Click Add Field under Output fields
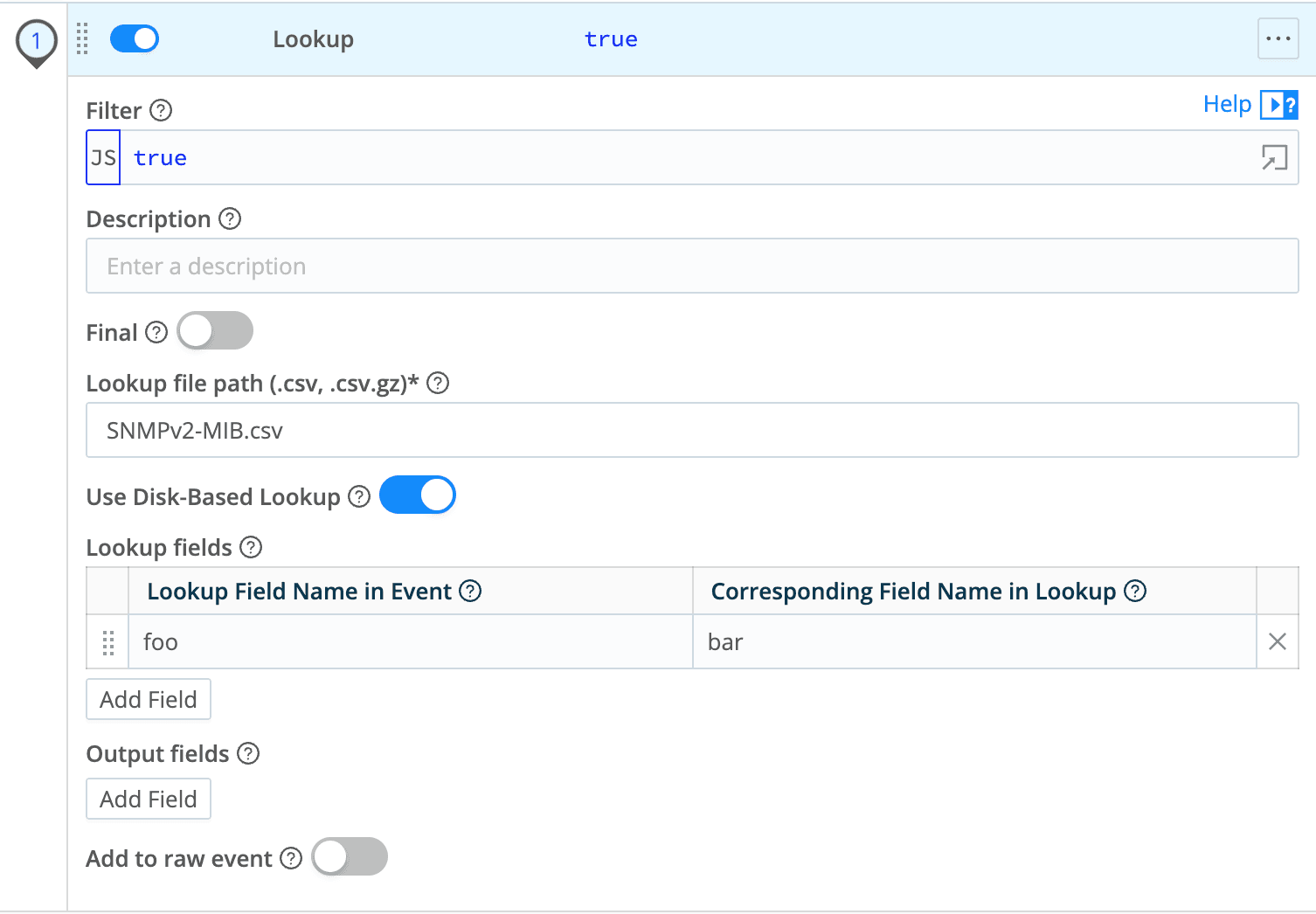 coord(148,799)
